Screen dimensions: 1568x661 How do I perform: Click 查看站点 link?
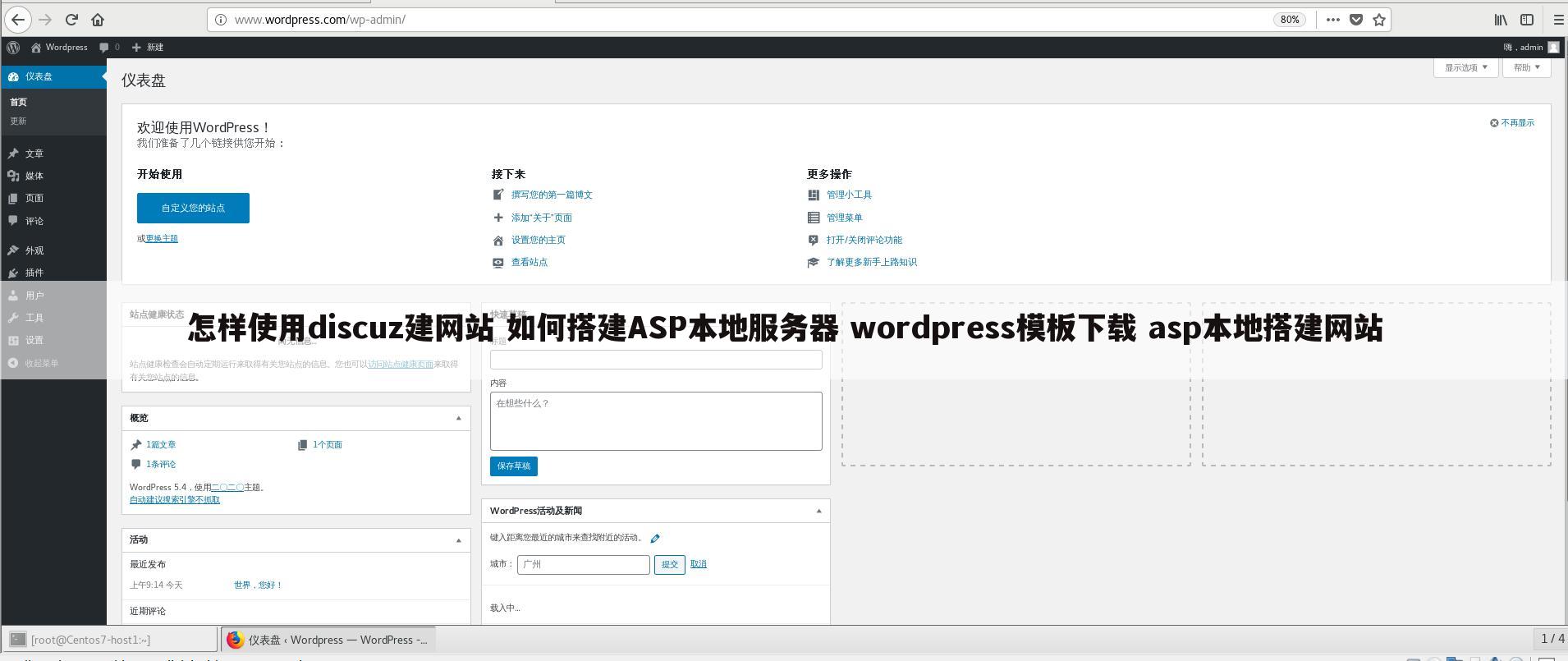pyautogui.click(x=530, y=262)
